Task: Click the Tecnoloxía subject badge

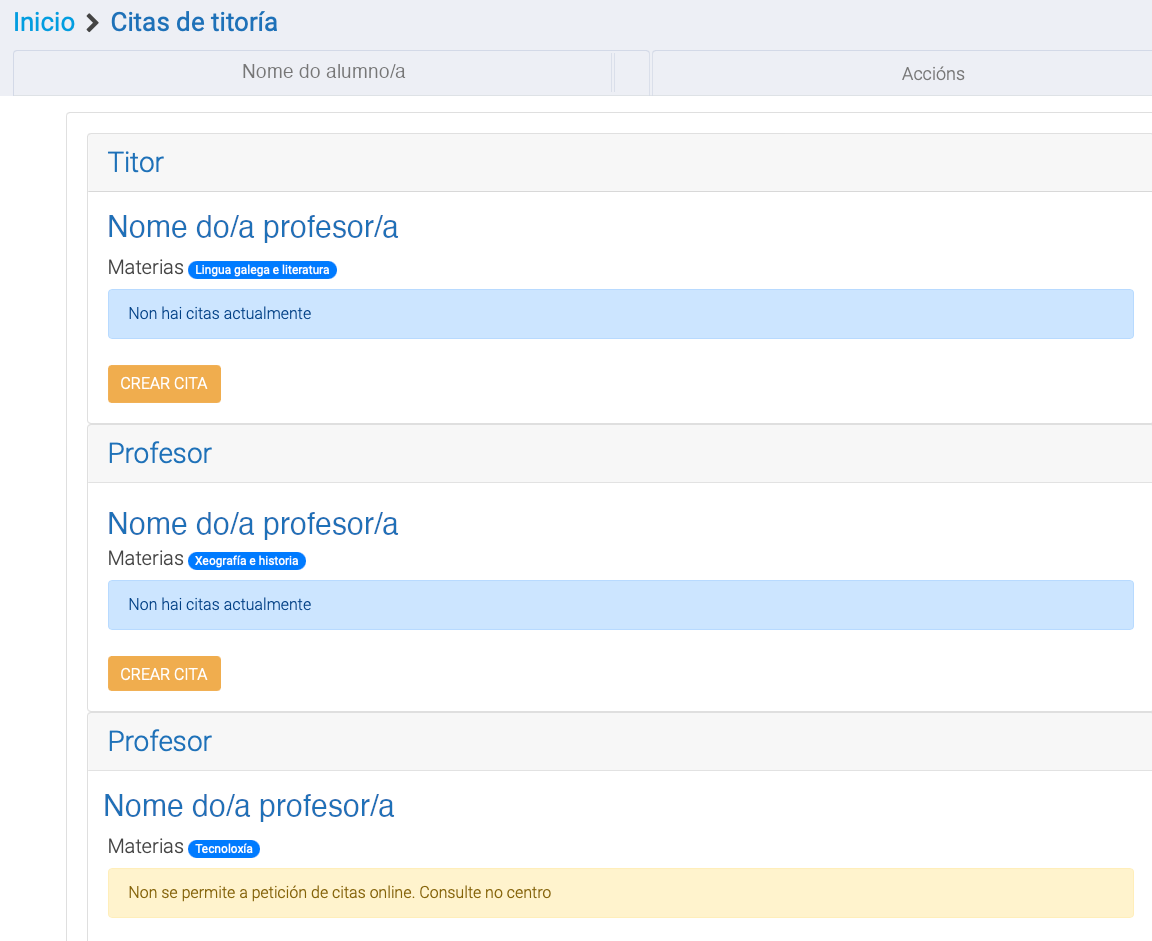Action: tap(224, 849)
